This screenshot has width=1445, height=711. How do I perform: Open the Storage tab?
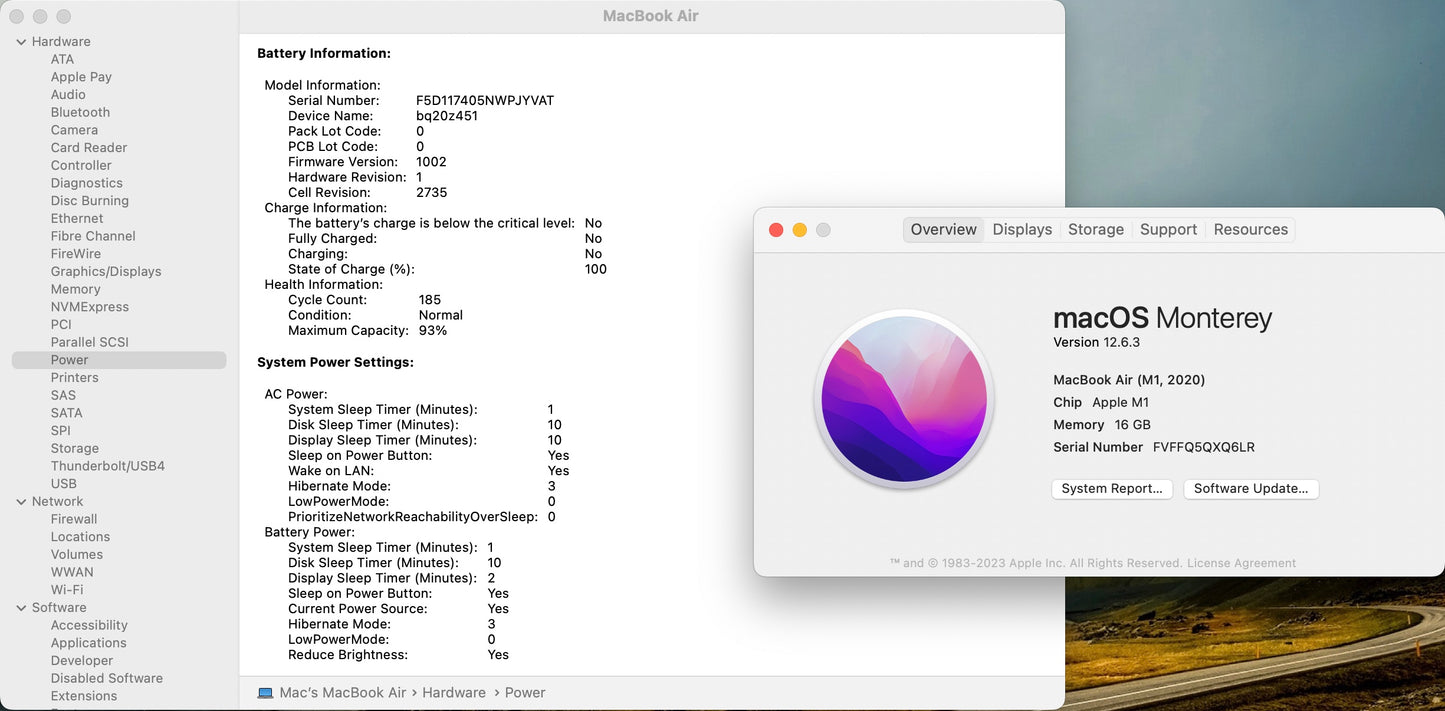tap(1095, 229)
